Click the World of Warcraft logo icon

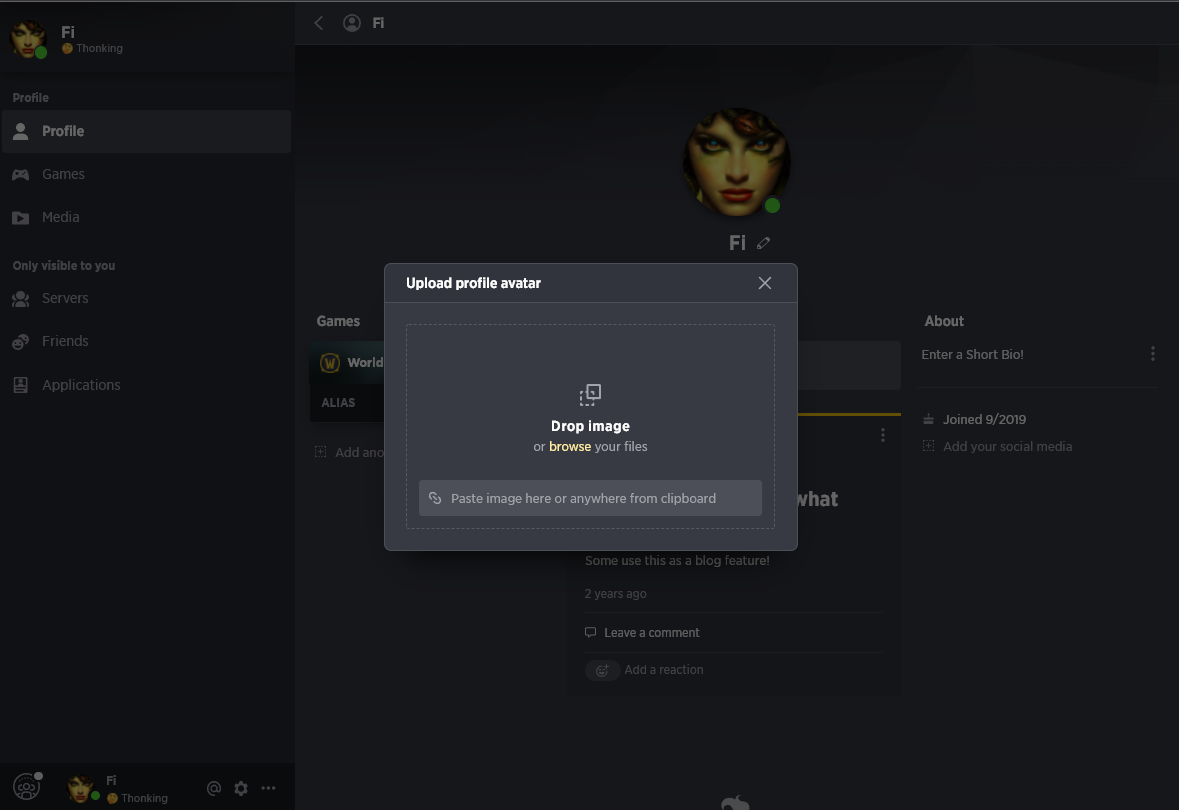coord(329,363)
